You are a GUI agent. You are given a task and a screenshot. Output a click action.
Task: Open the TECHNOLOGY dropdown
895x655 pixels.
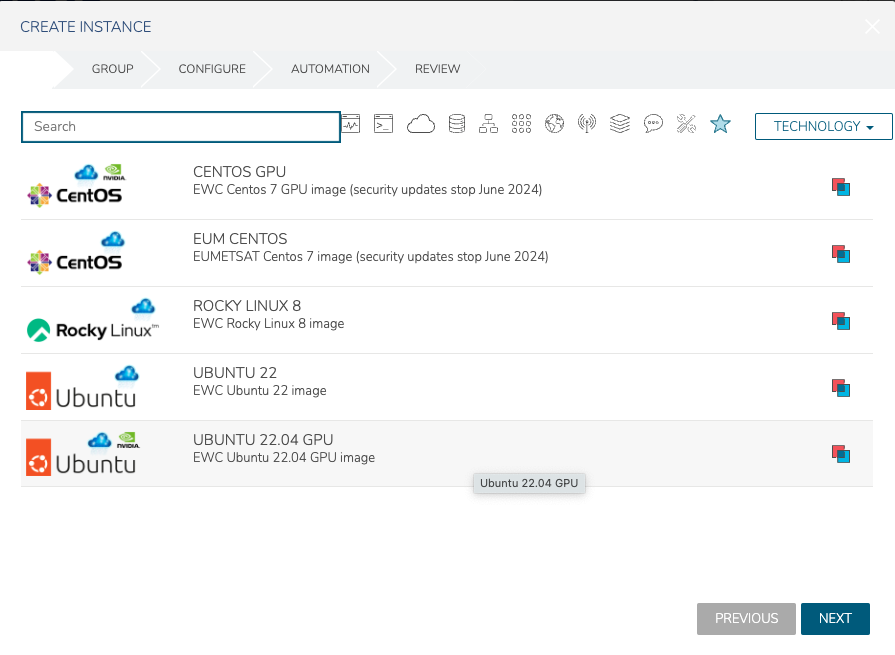824,126
